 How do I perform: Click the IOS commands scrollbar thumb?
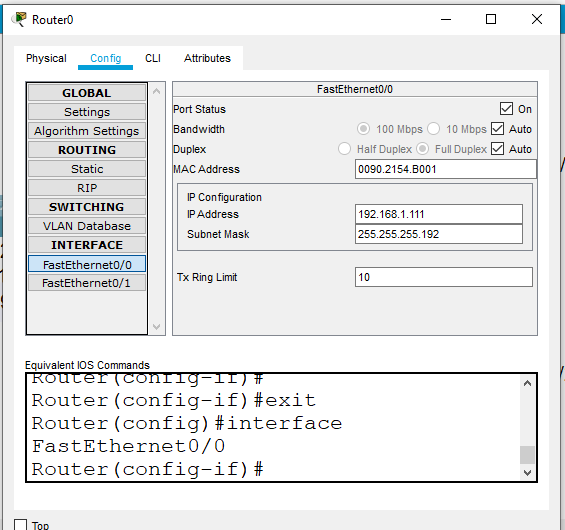(528, 455)
